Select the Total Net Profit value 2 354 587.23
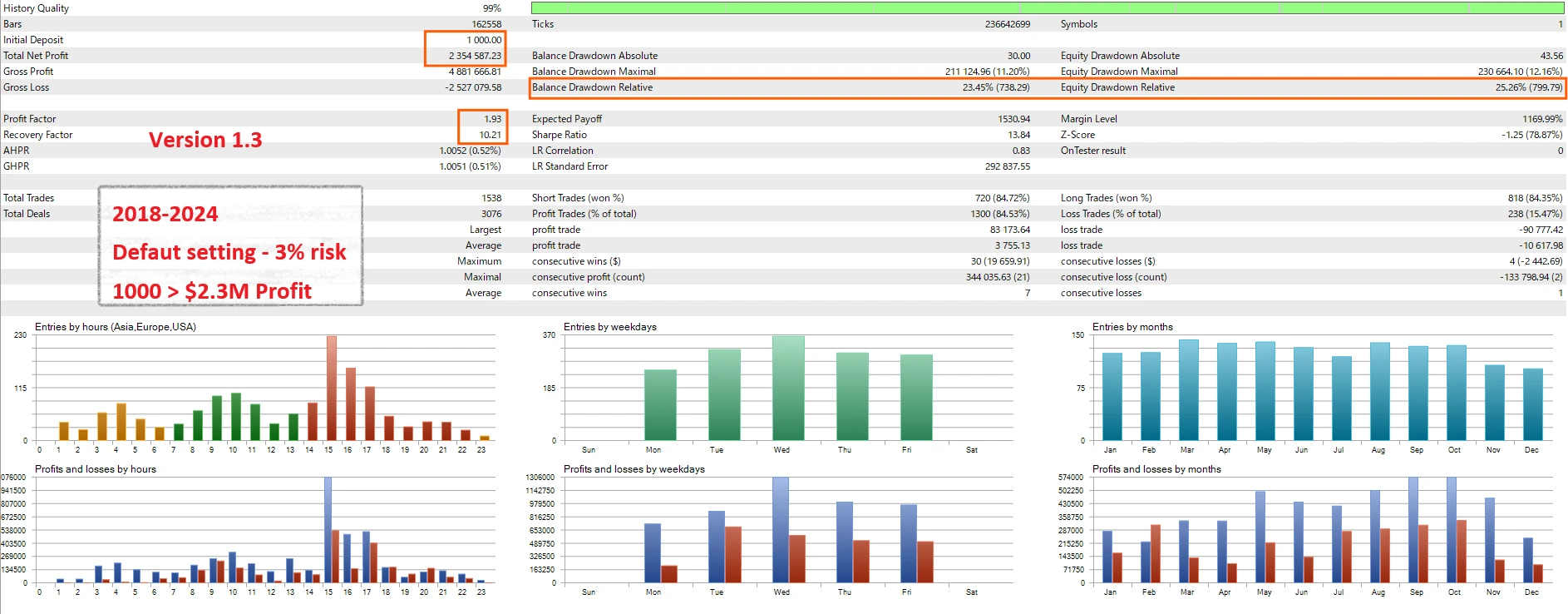The width and height of the screenshot is (1568, 614). click(x=475, y=56)
